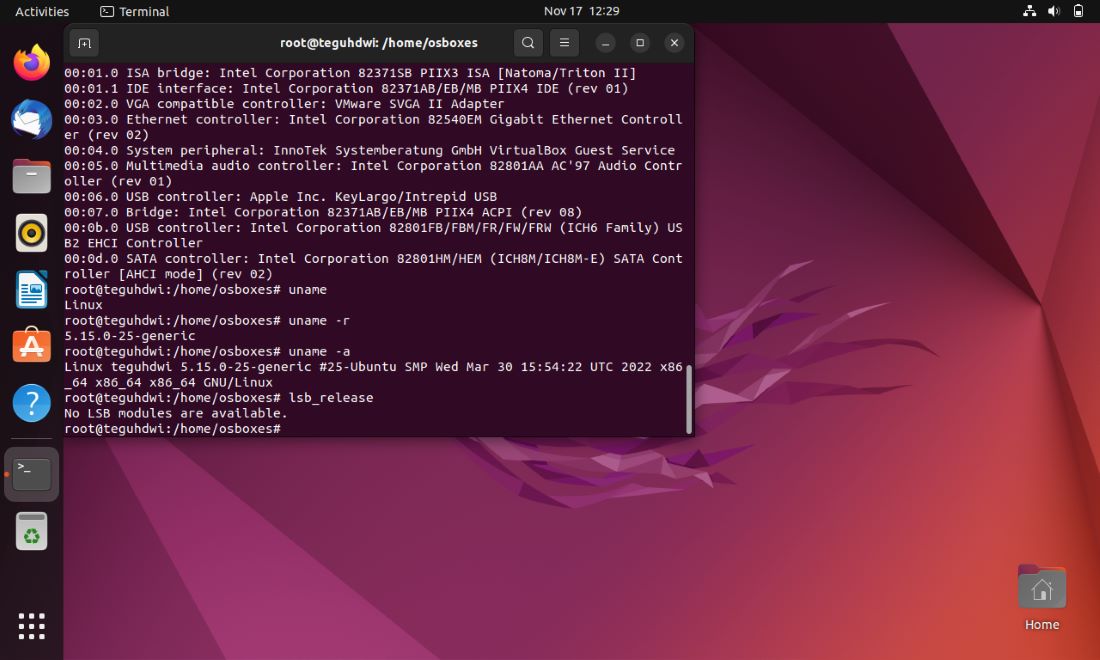Maximize the terminal window
Viewport: 1100px width, 660px height.
click(640, 43)
